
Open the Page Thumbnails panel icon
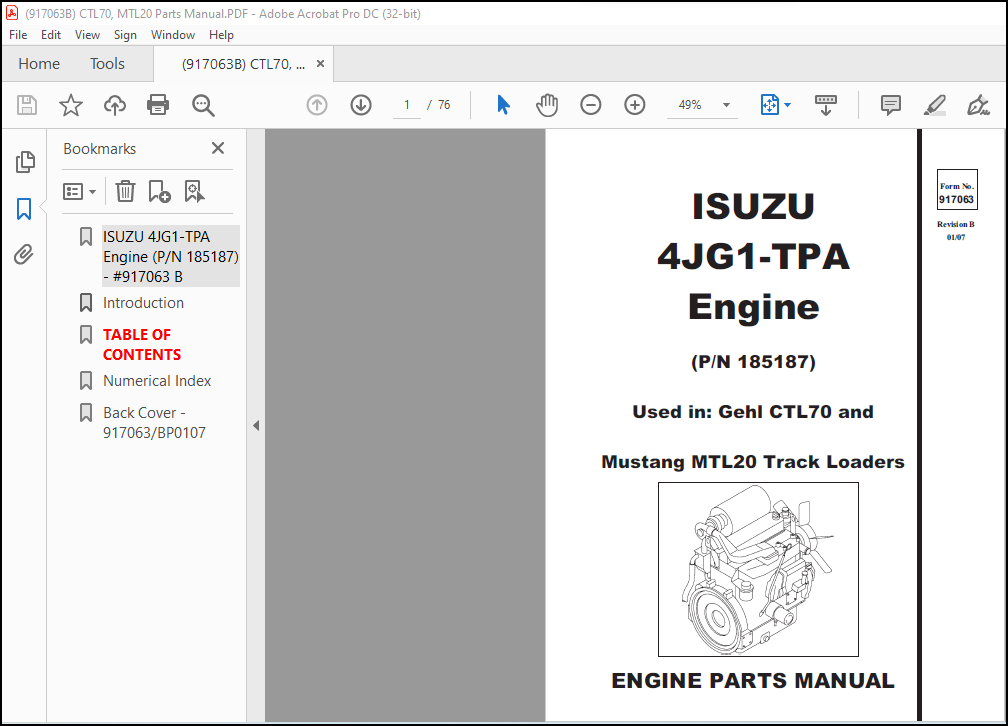click(24, 162)
